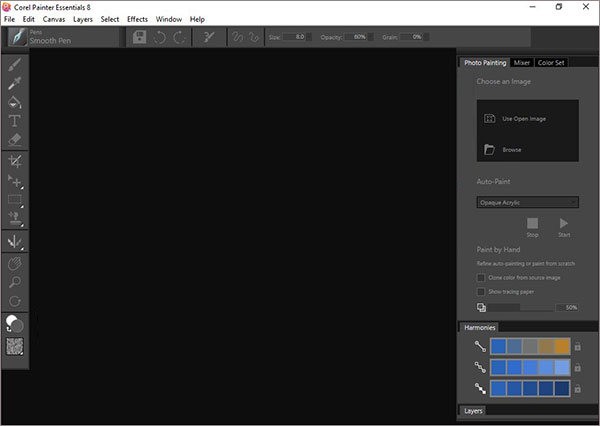Click the Size value field
Viewport: 600px width, 426px height.
pyautogui.click(x=294, y=37)
